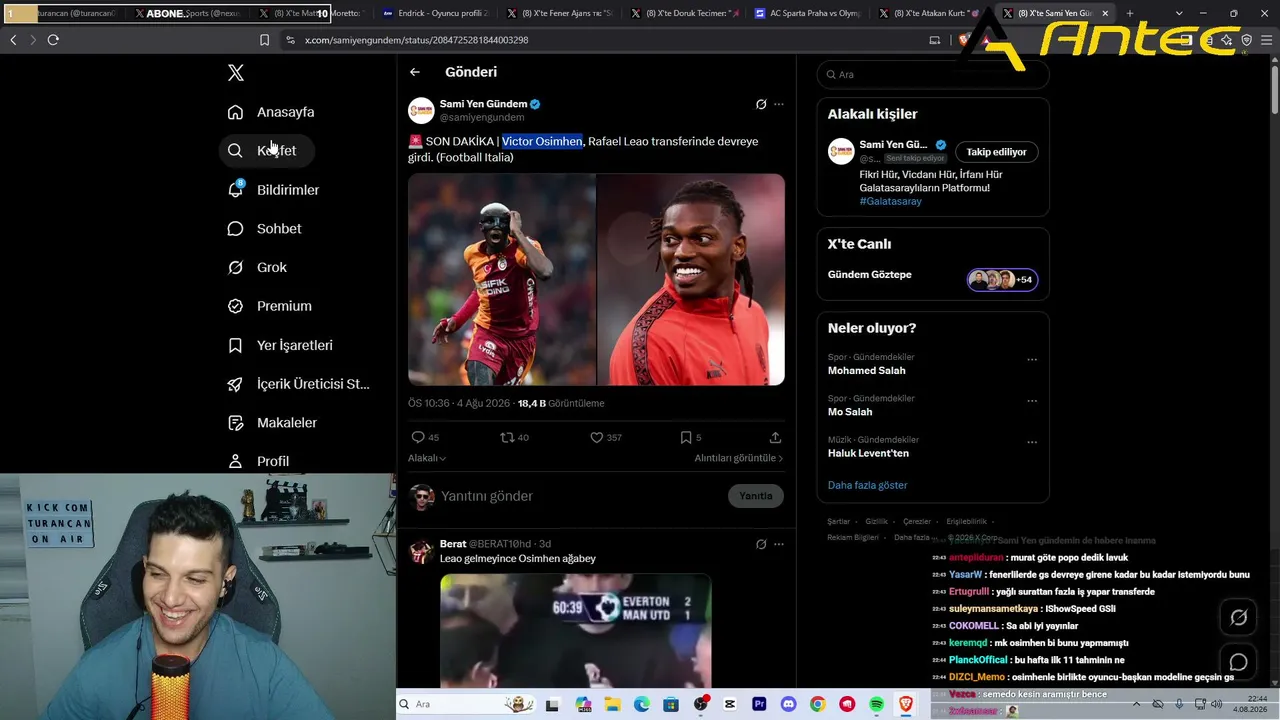Open more options for Mohamed Salah trend
This screenshot has height=720, width=1280.
coord(1032,360)
